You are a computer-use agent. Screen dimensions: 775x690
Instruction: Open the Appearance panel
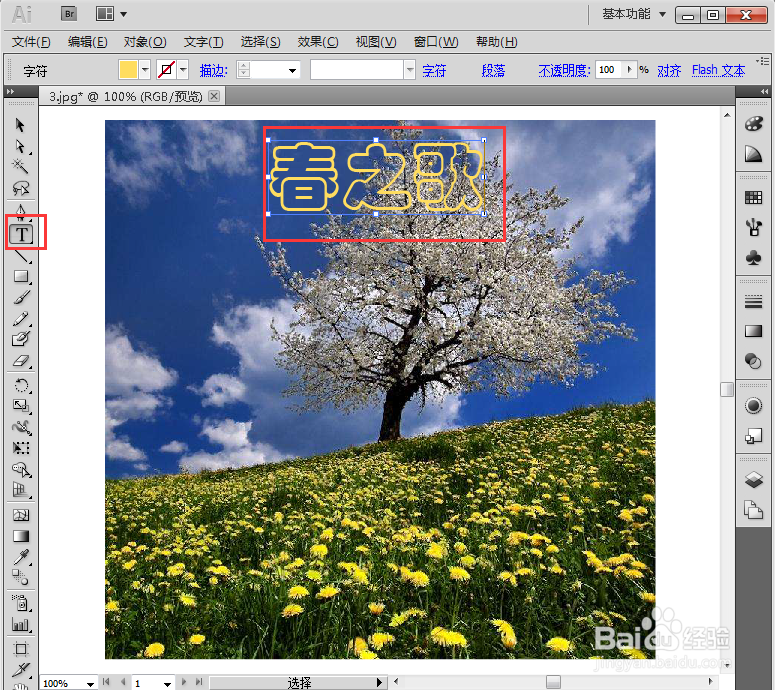(753, 406)
